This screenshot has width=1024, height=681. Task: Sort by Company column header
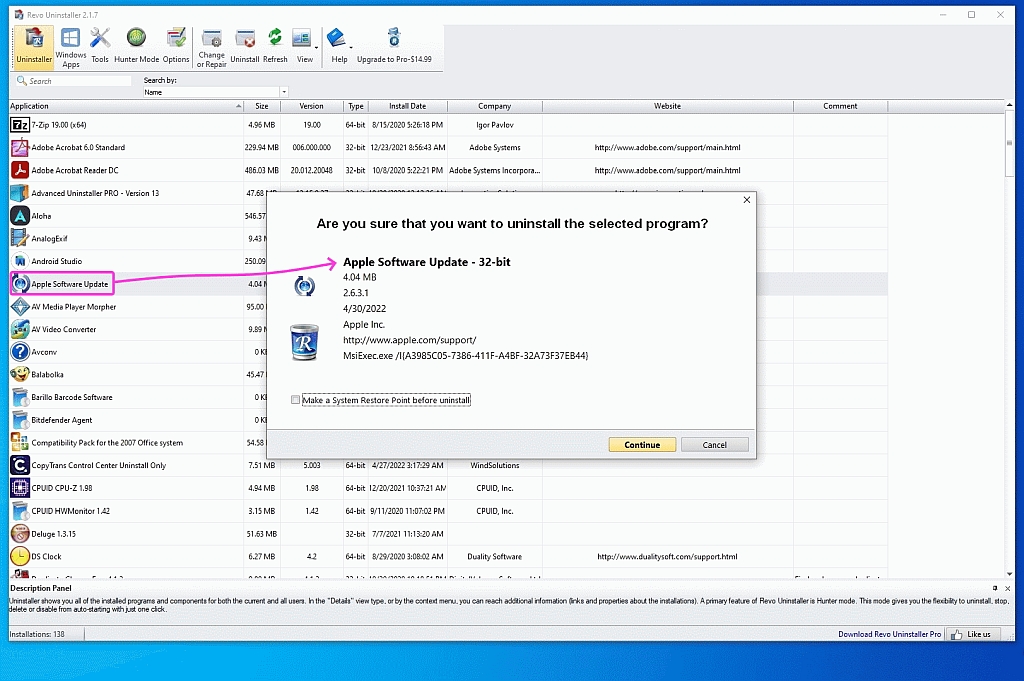coord(494,106)
